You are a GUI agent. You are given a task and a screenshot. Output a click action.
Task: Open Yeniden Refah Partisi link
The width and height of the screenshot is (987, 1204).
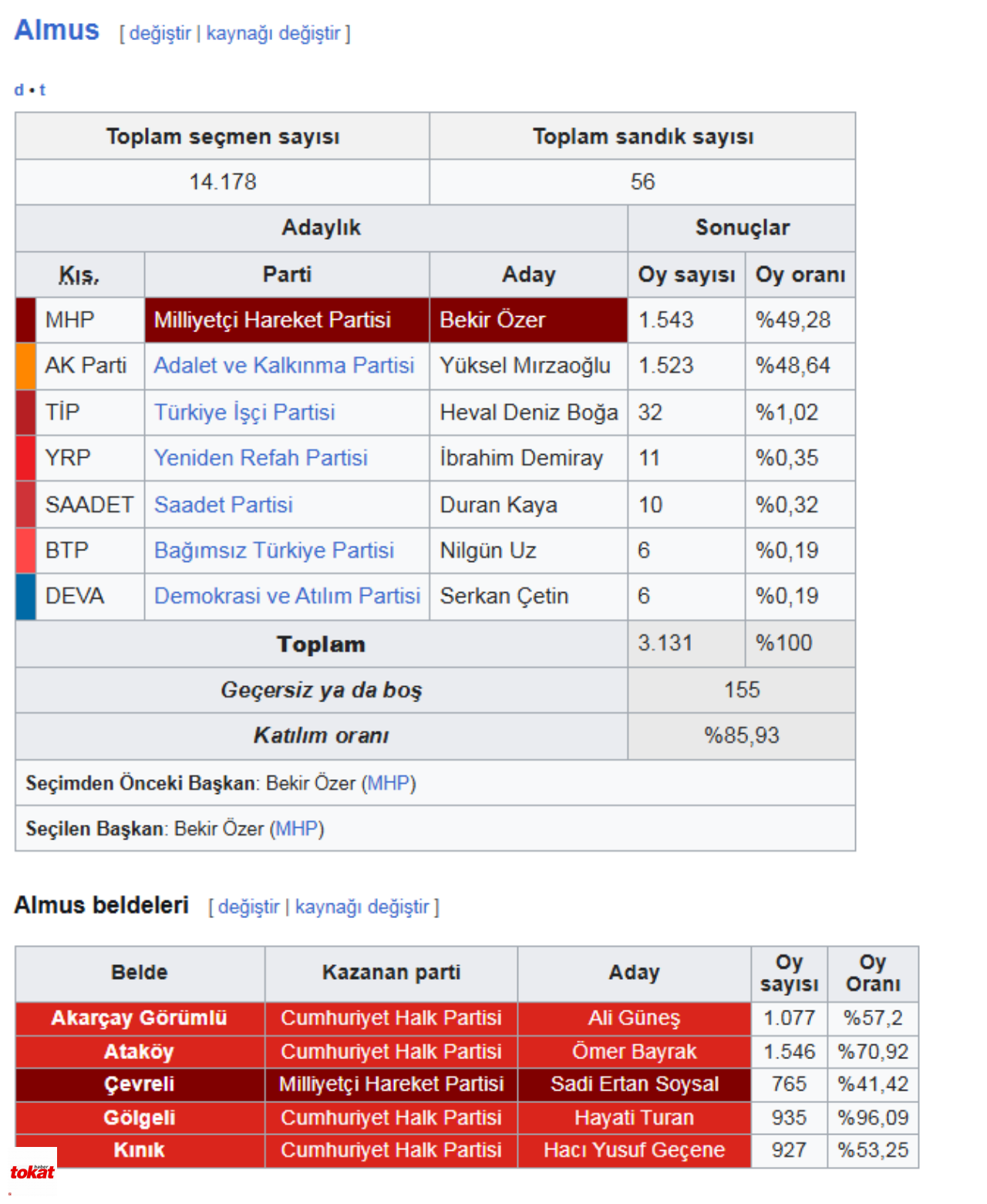pyautogui.click(x=261, y=458)
